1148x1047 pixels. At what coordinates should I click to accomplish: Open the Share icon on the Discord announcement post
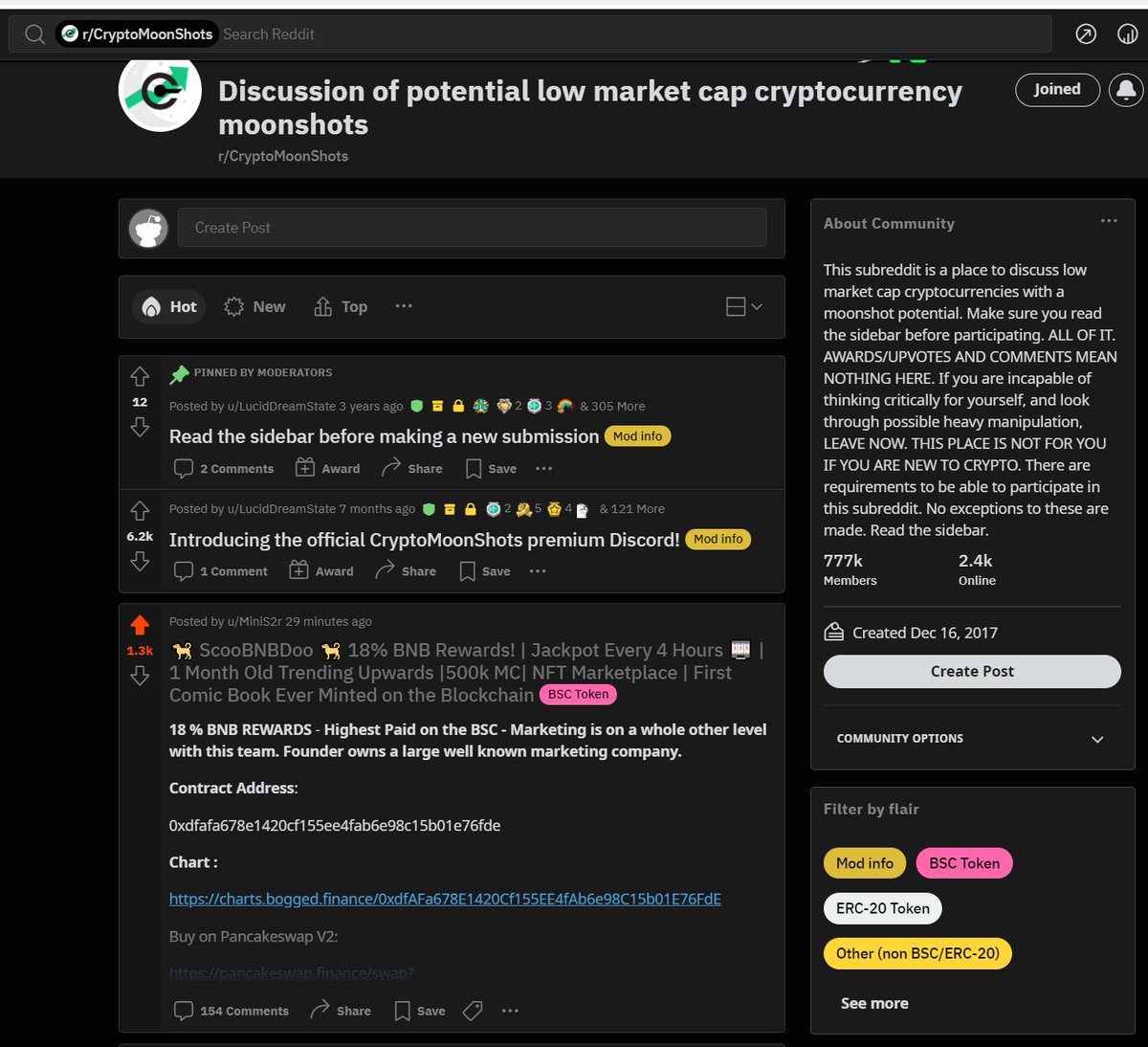coord(385,570)
